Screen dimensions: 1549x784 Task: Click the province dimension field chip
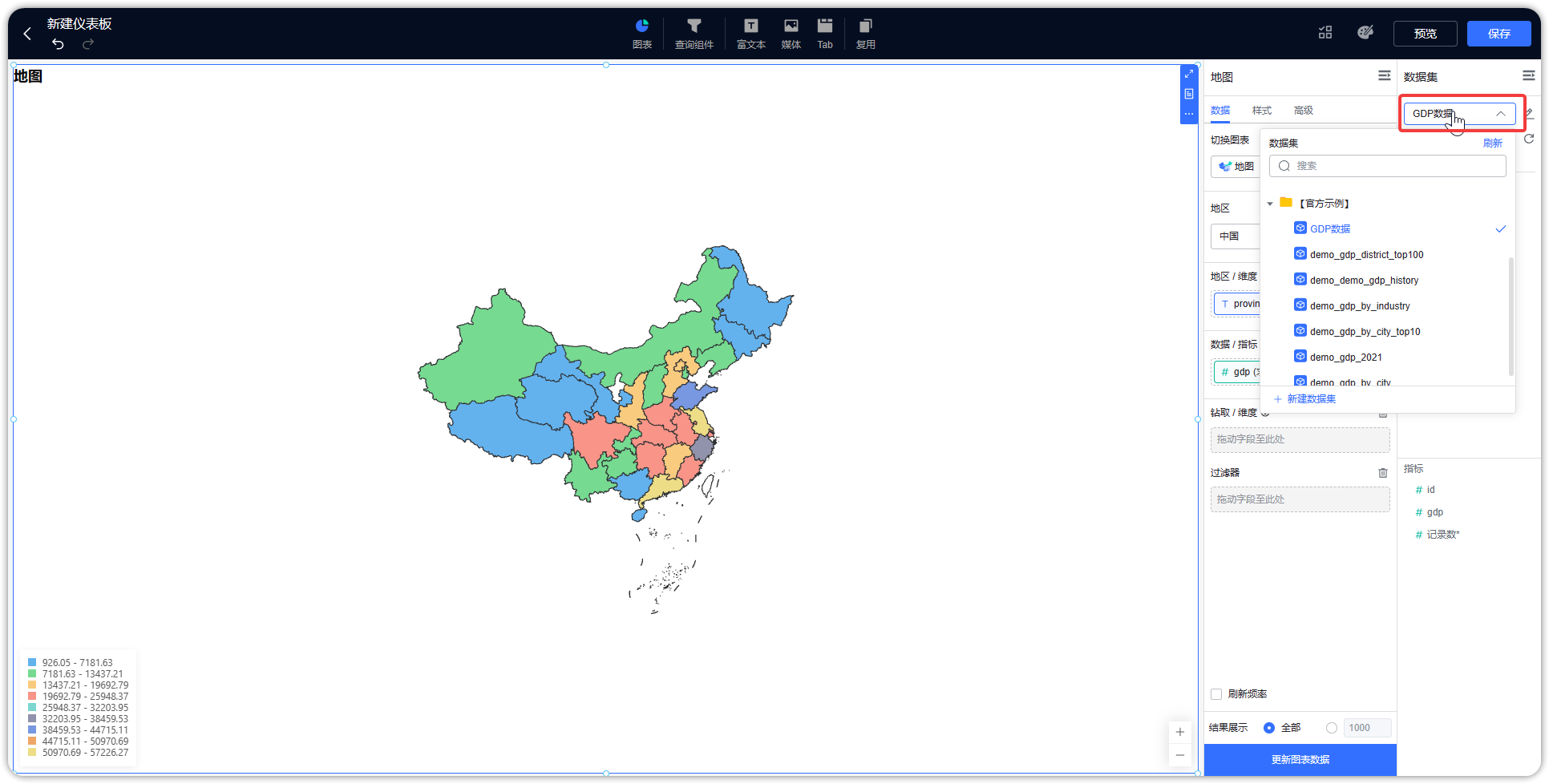[x=1237, y=305]
